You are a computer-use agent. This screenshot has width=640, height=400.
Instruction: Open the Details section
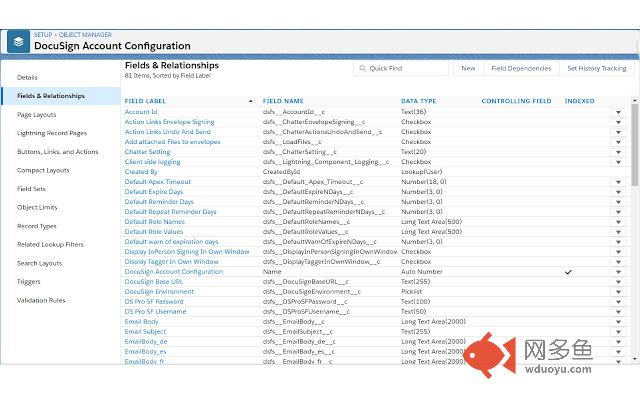[x=27, y=77]
